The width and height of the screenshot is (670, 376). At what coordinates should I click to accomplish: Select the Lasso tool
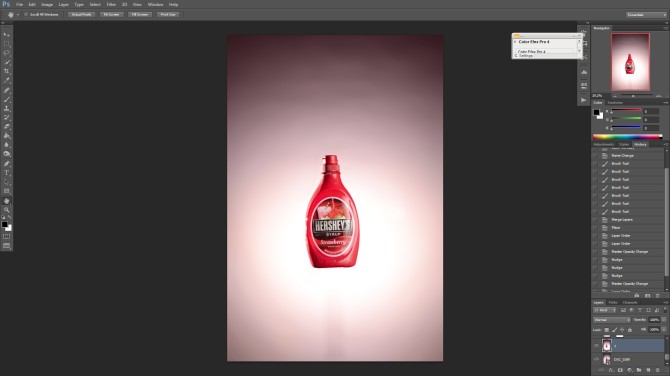click(6, 53)
